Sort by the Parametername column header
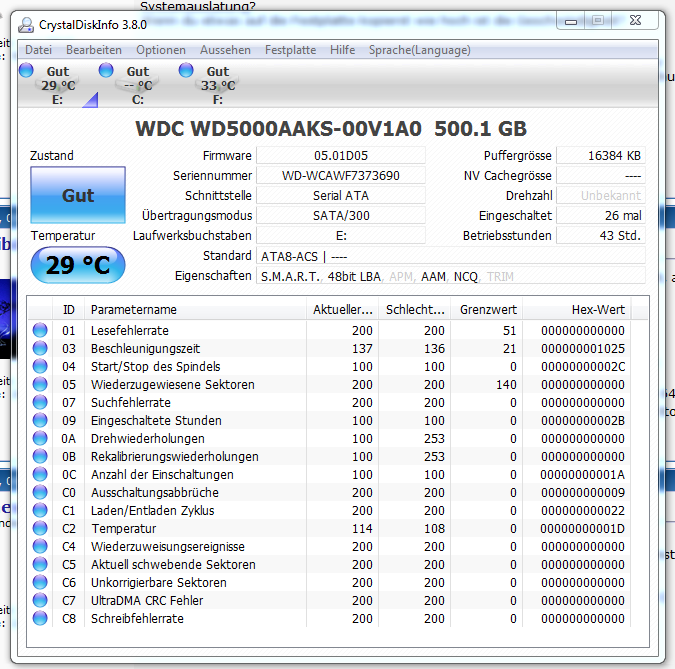The height and width of the screenshot is (669, 675). tap(196, 310)
